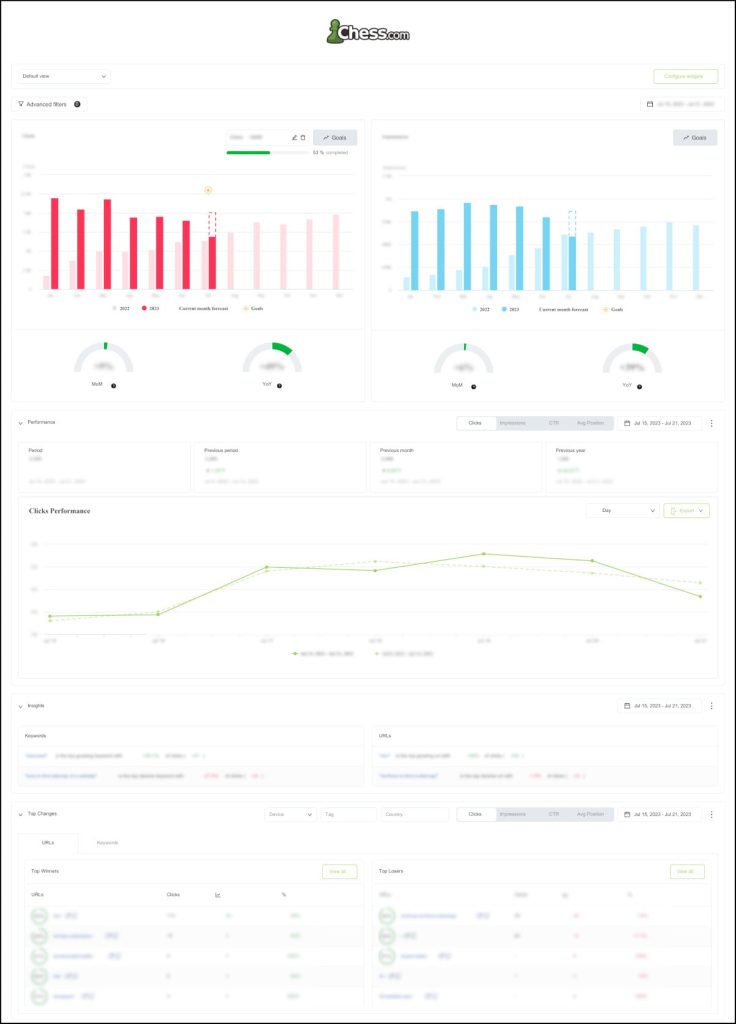Toggle Current month forecast legend in blue chart
Viewport: 736px width, 1024px height.
click(x=564, y=310)
